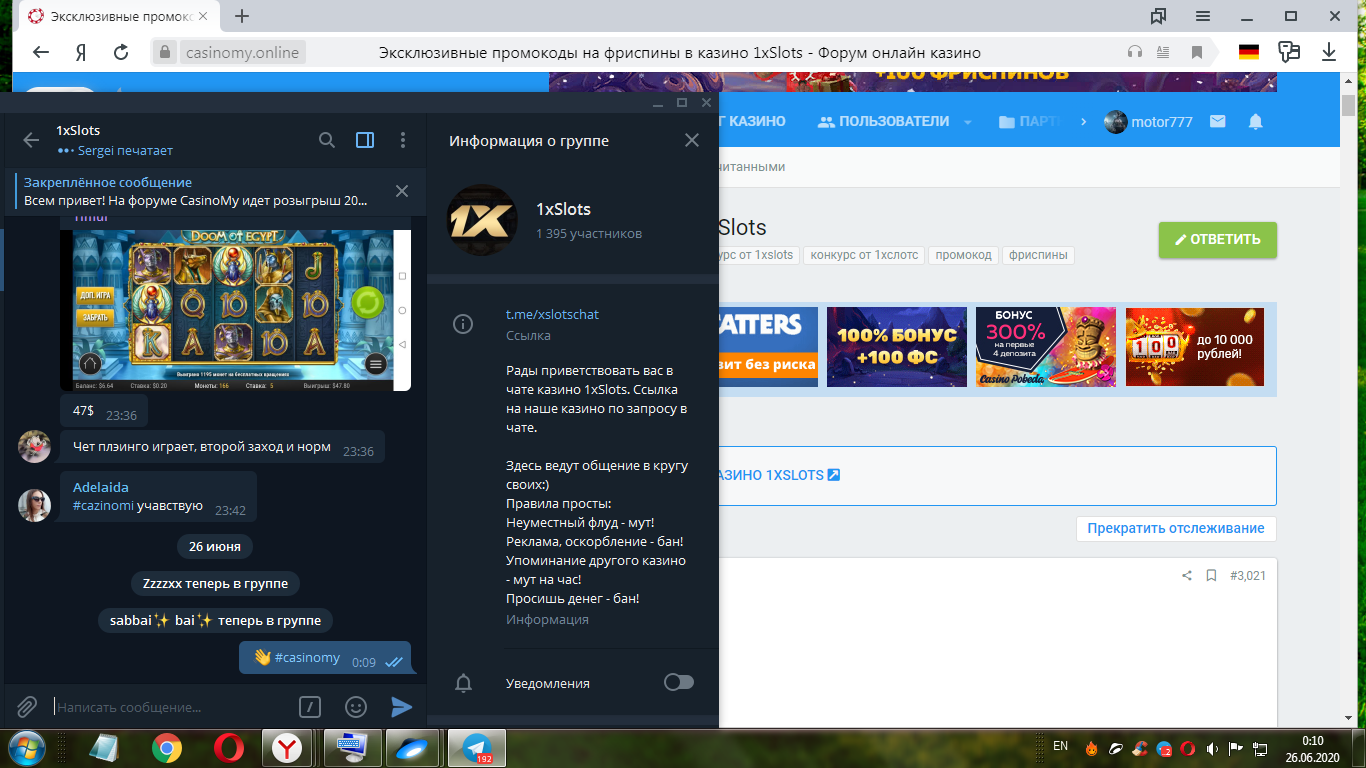Screen dimensions: 1366x768
Task: Click the EN language indicator in the tray
Action: (1061, 746)
